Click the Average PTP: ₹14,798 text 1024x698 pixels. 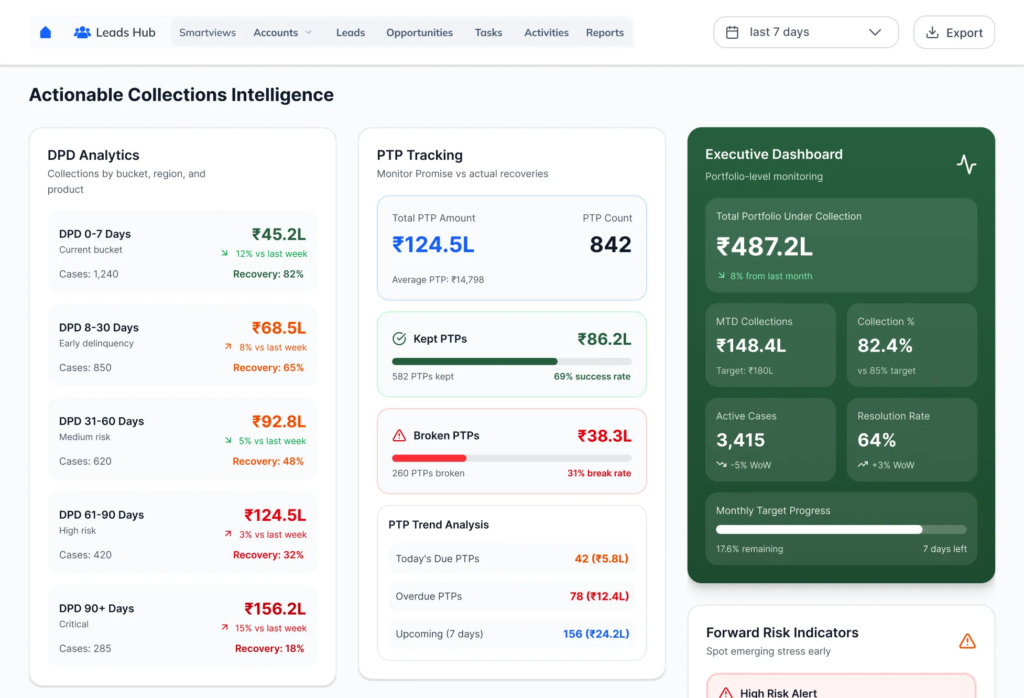pyautogui.click(x=438, y=279)
